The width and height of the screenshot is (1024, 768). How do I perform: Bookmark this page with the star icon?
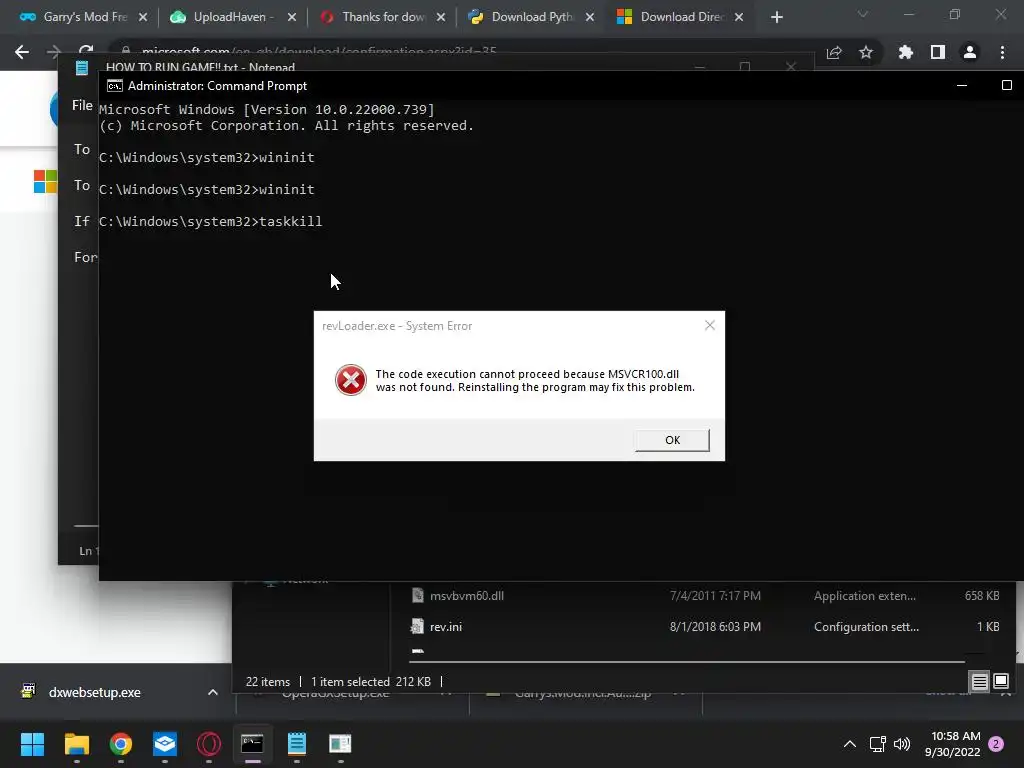coord(866,52)
